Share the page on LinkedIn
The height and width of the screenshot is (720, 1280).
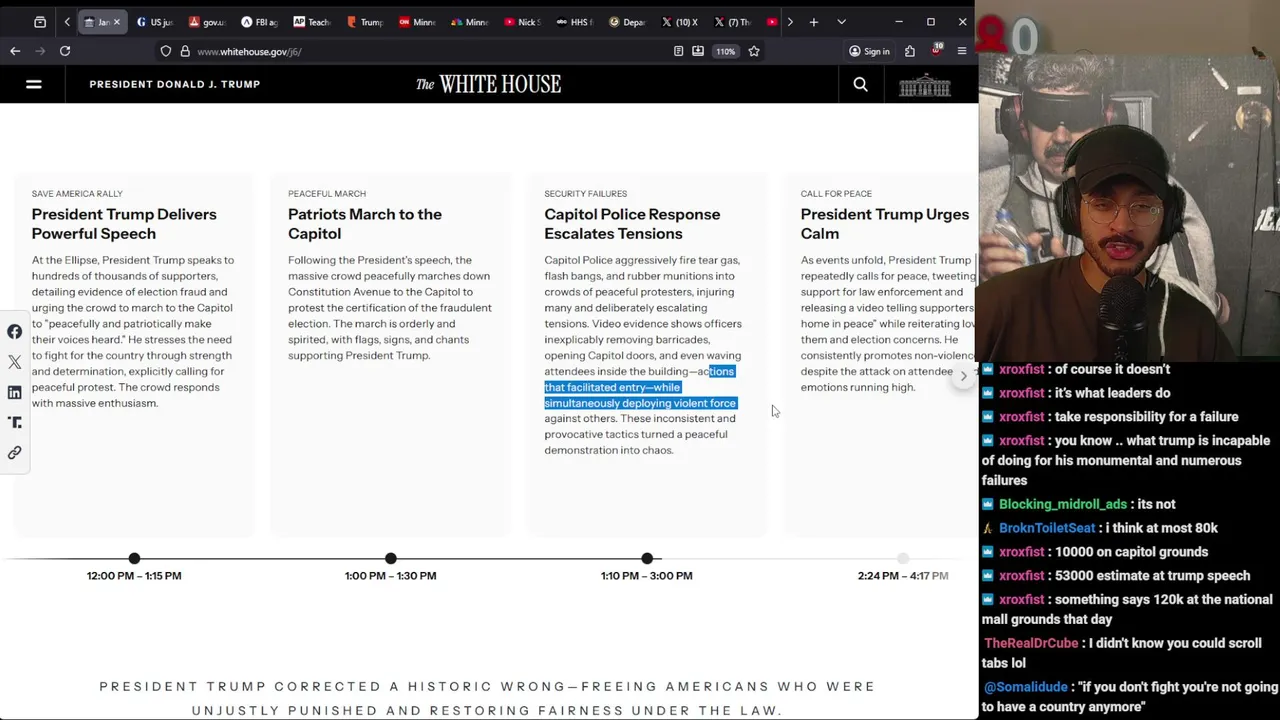14,392
